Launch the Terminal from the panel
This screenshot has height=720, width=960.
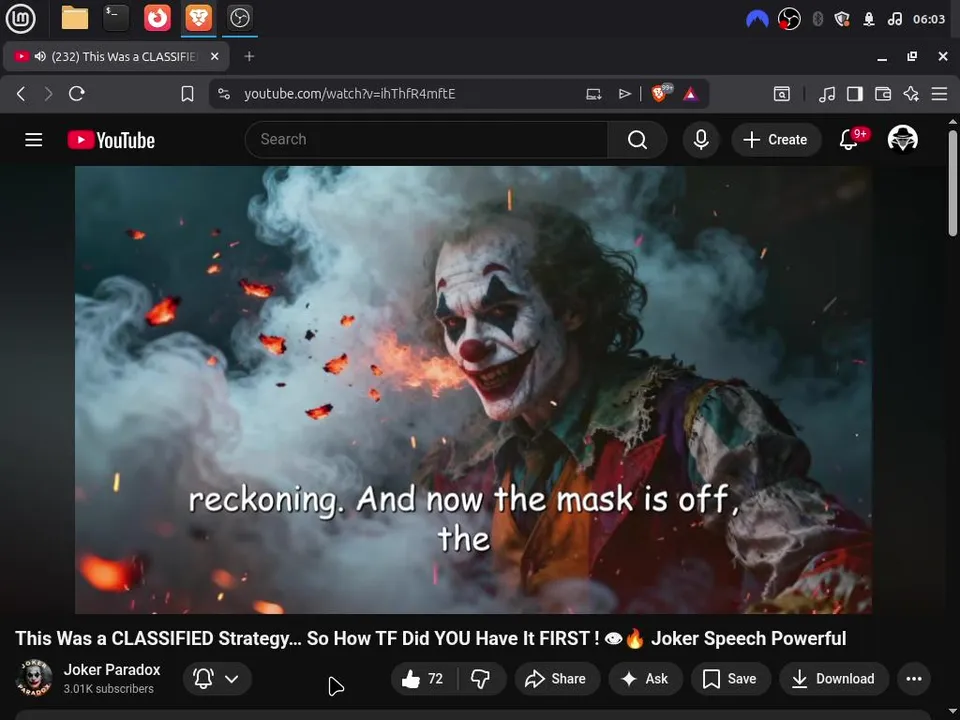coord(116,18)
